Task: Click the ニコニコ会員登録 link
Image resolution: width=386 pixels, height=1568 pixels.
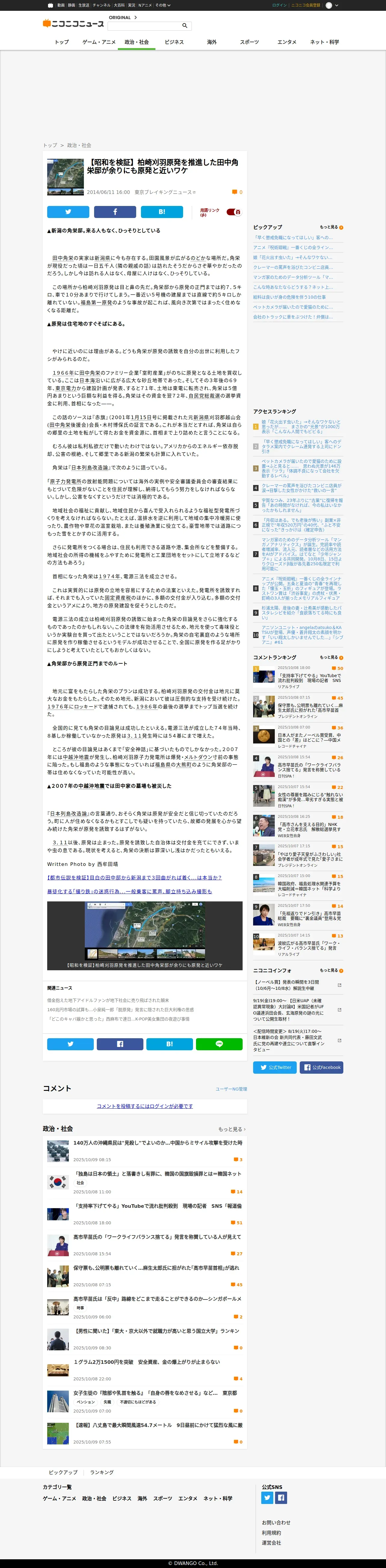Action: (x=305, y=5)
